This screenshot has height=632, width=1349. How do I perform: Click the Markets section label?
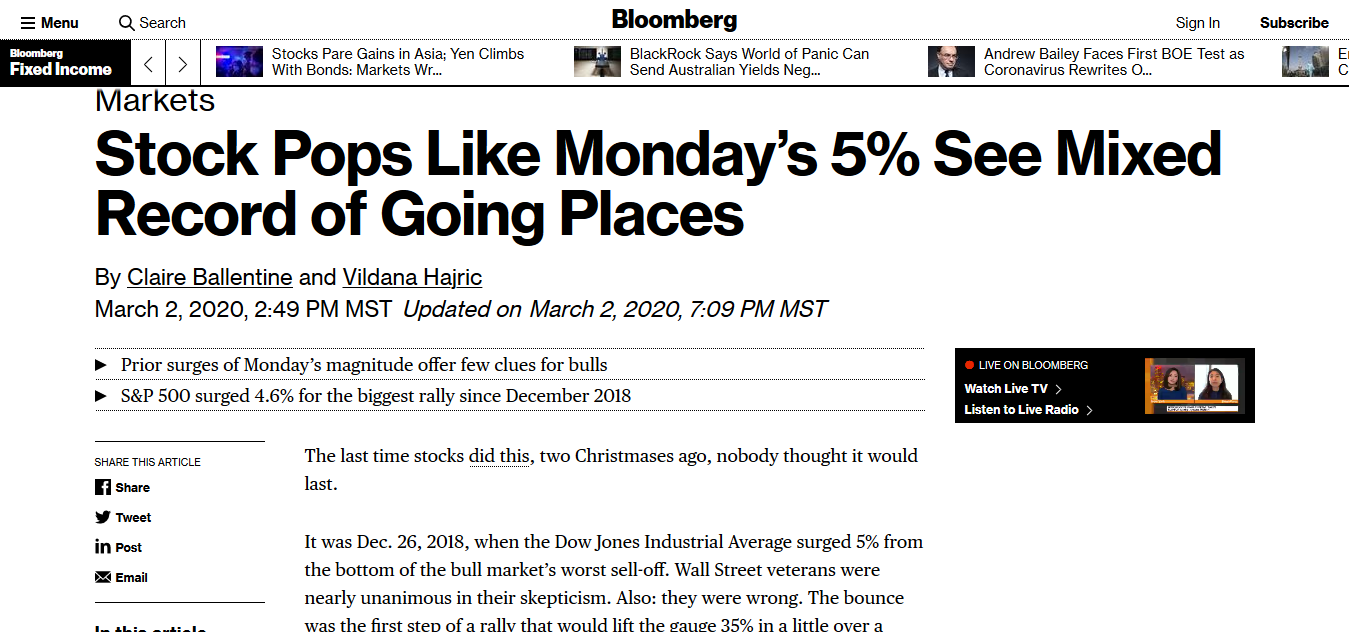[x=154, y=100]
